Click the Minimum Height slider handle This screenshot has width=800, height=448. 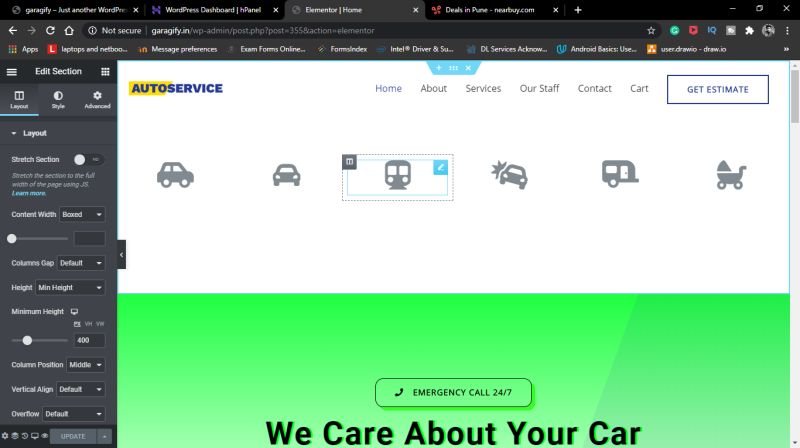pyautogui.click(x=27, y=340)
